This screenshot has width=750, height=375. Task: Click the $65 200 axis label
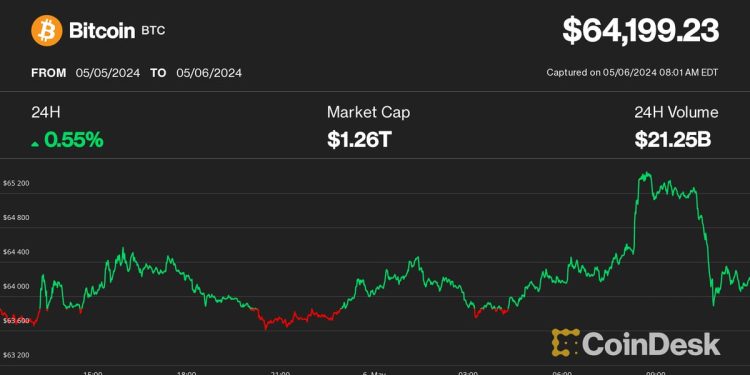(16, 183)
